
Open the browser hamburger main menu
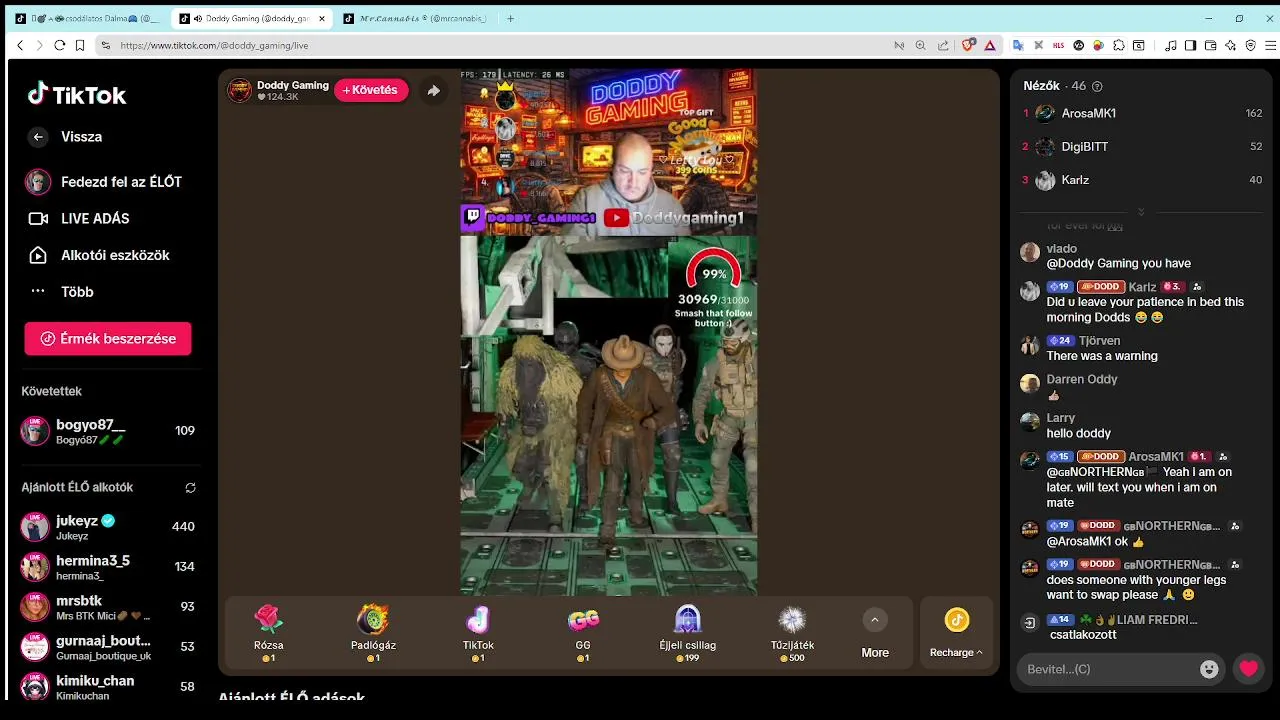coord(1271,45)
